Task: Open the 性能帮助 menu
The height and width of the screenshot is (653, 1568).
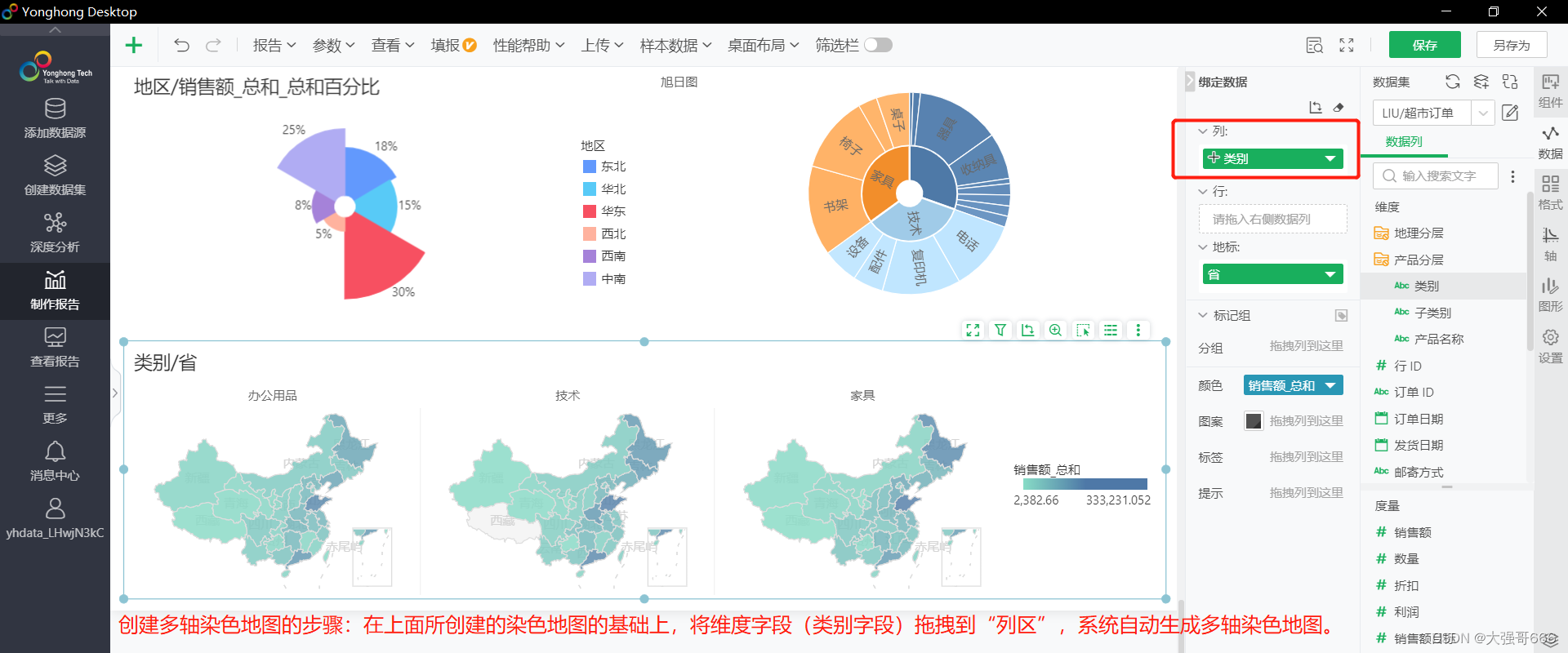Action: tap(528, 45)
